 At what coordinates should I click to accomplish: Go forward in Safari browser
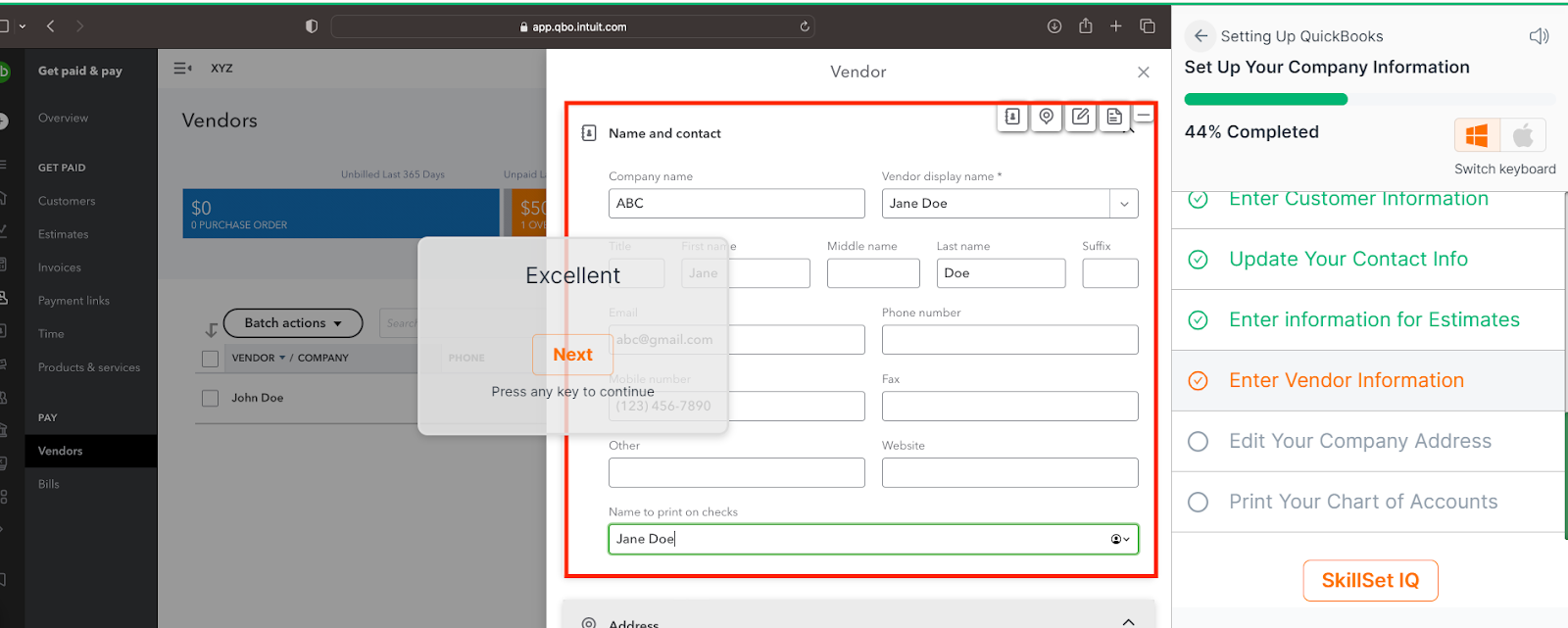(79, 26)
